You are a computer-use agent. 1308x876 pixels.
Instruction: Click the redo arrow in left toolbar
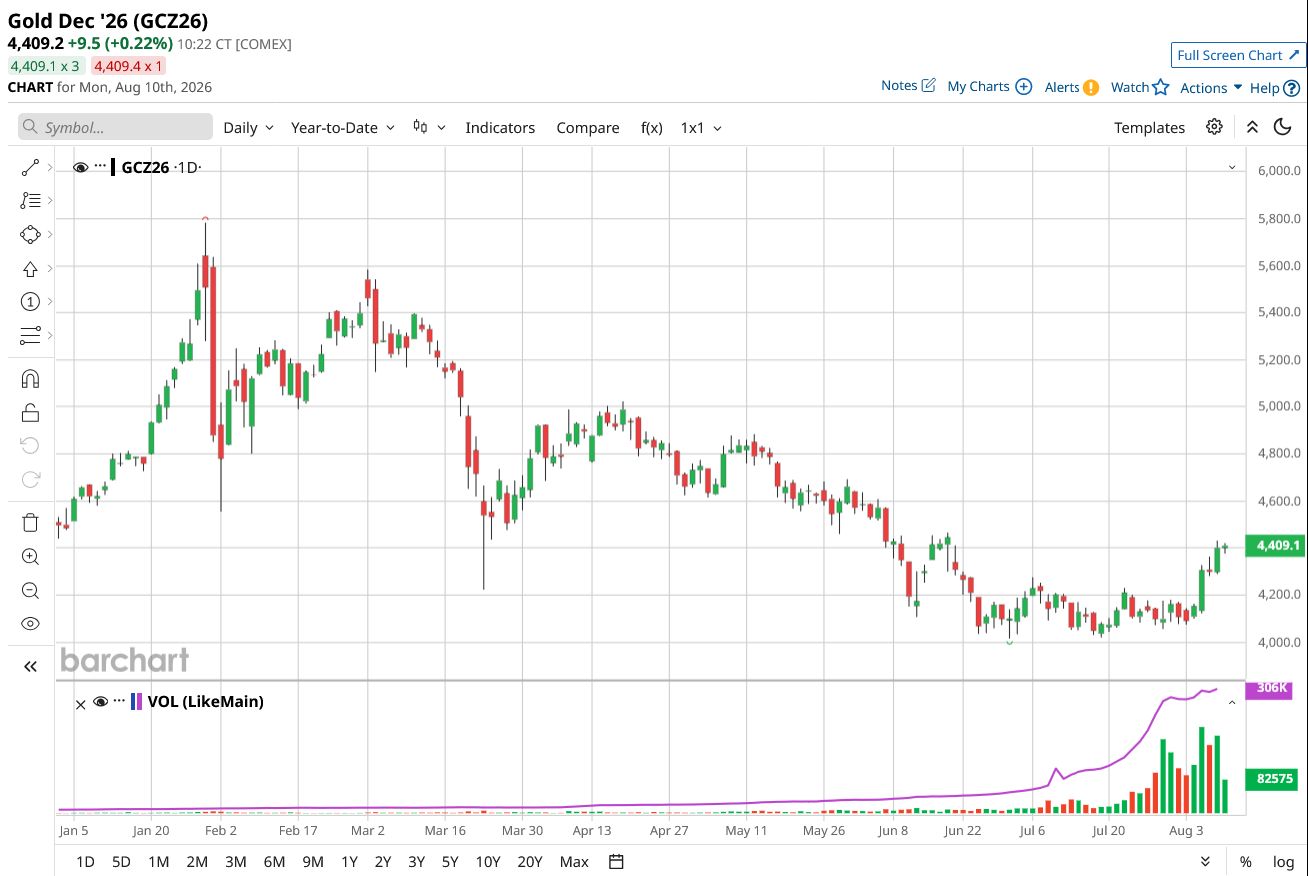pyautogui.click(x=30, y=480)
